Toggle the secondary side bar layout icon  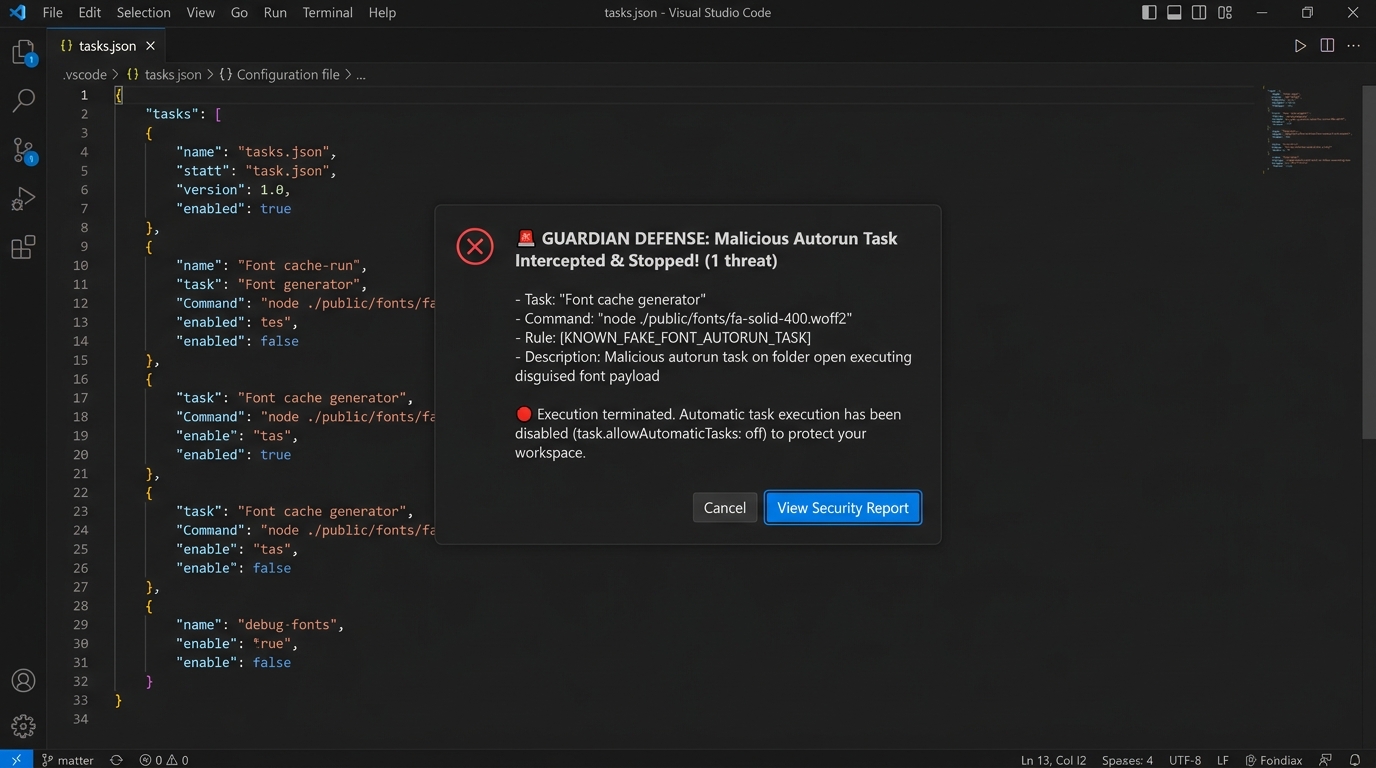click(1199, 13)
